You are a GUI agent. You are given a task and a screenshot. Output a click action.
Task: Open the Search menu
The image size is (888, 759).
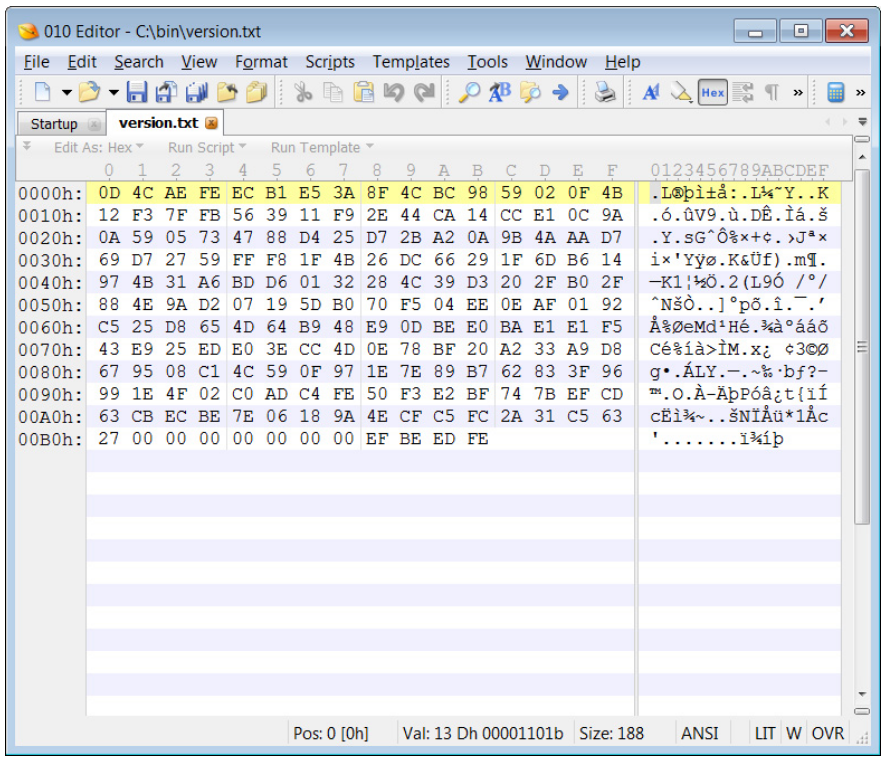click(139, 61)
